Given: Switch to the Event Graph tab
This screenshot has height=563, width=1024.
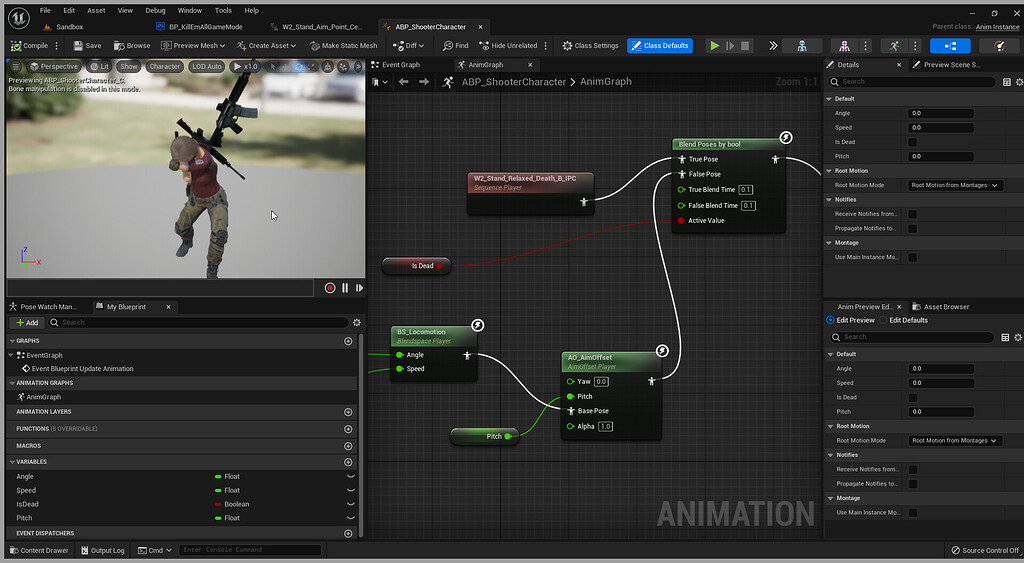Looking at the screenshot, I should (400, 65).
